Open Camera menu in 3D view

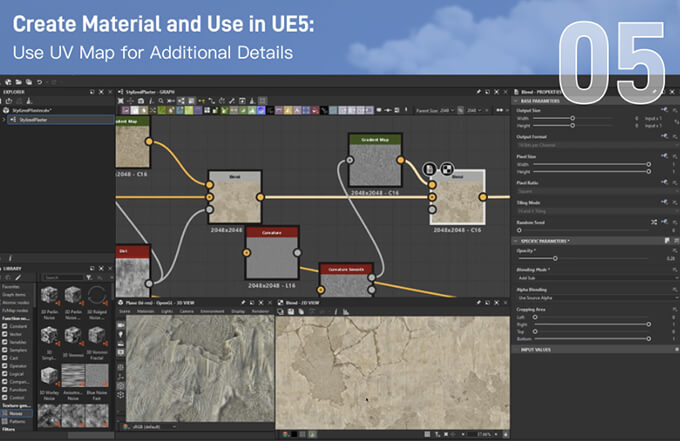click(186, 311)
